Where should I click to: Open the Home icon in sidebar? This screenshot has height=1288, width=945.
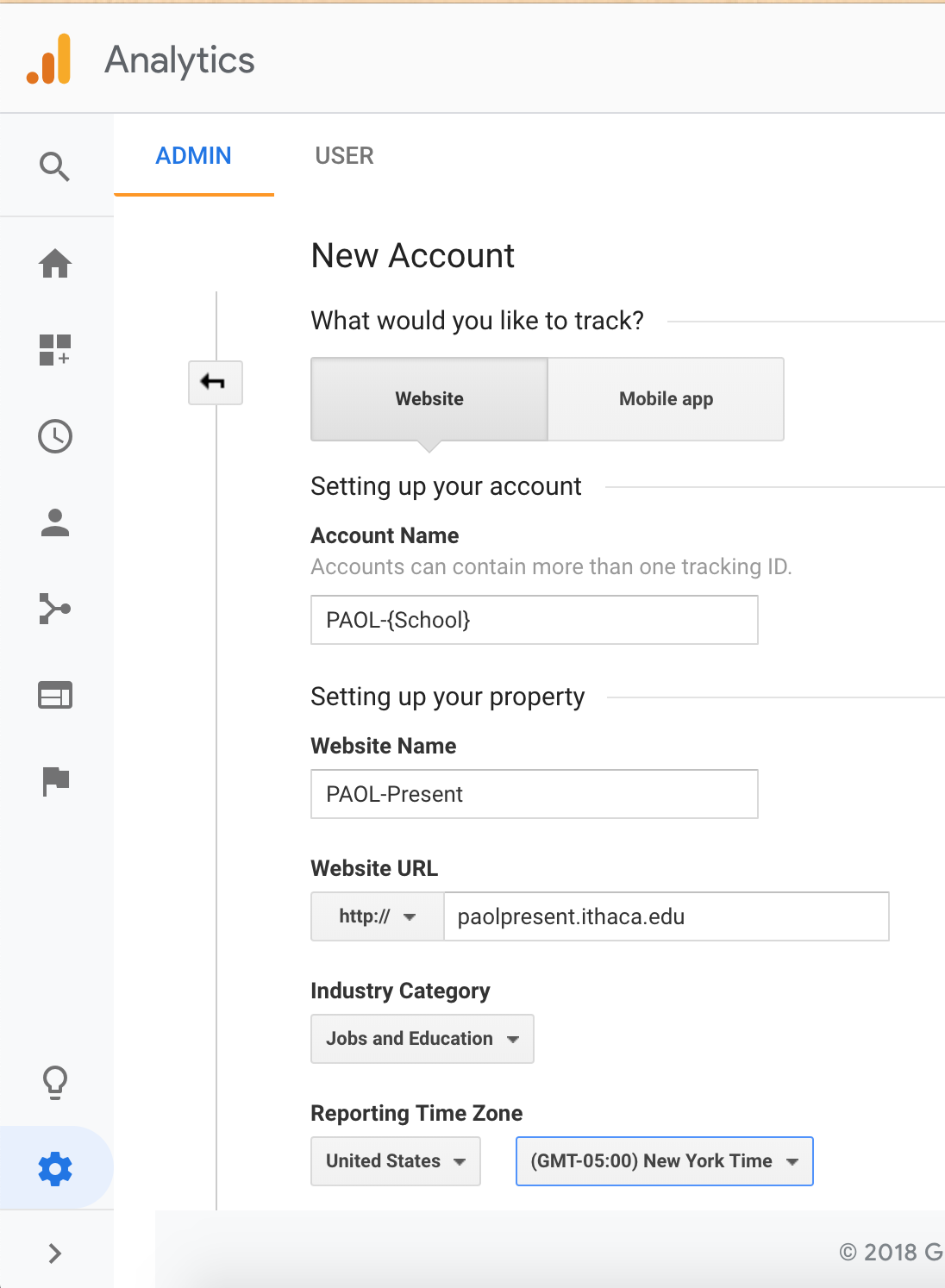click(55, 263)
